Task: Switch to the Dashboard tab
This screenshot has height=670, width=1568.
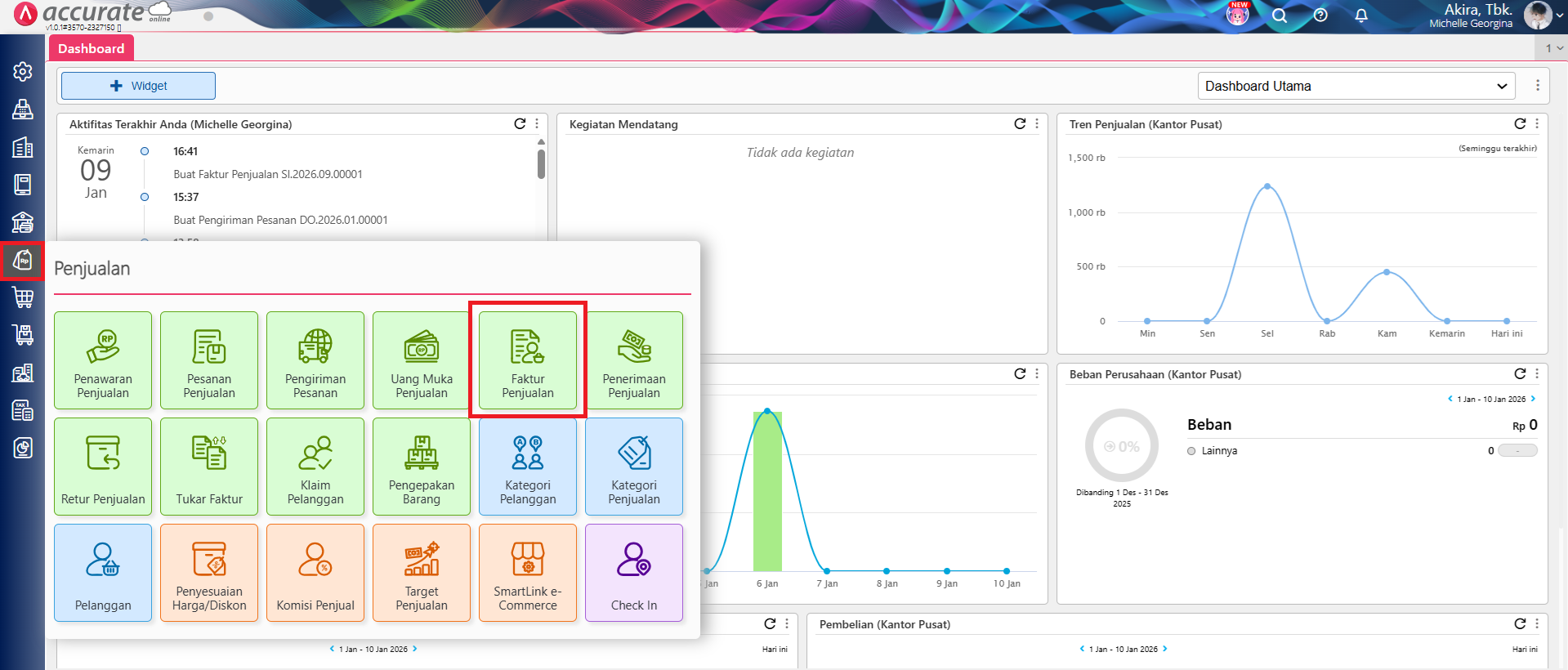Action: click(x=91, y=48)
